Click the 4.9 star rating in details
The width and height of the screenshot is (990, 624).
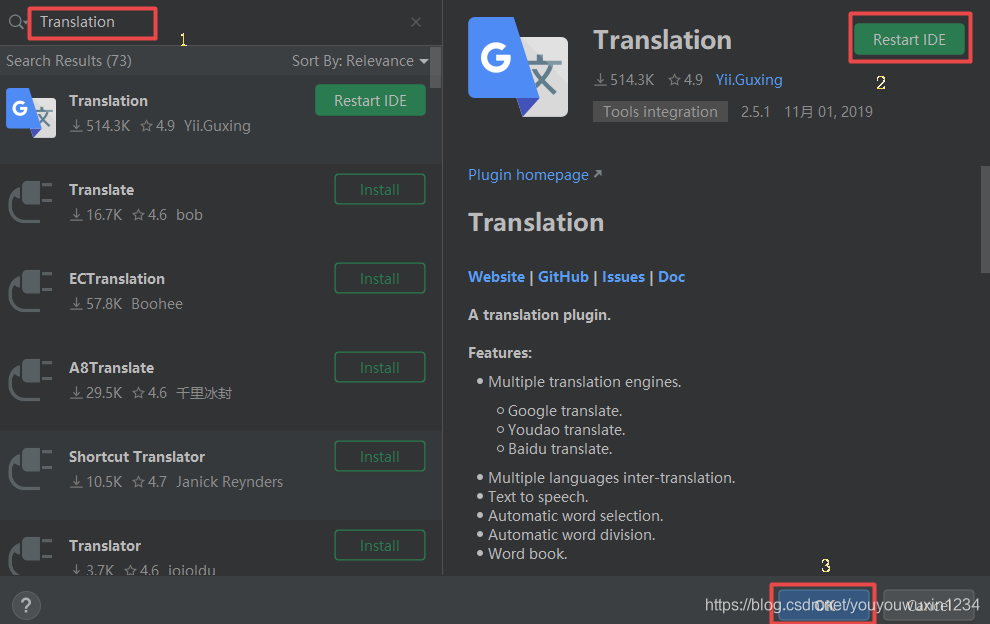[x=686, y=80]
